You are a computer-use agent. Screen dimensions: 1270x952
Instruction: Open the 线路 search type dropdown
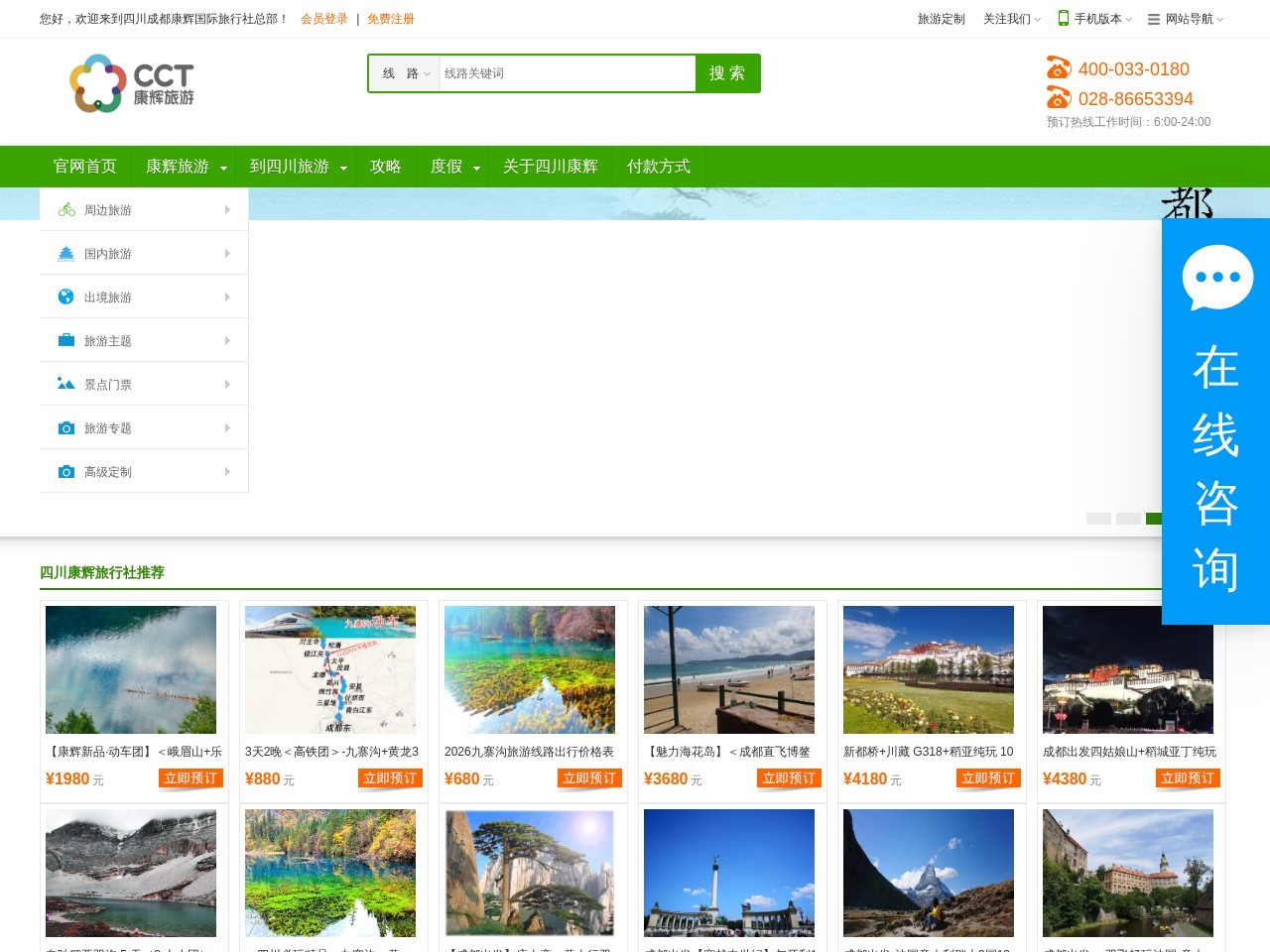point(406,73)
